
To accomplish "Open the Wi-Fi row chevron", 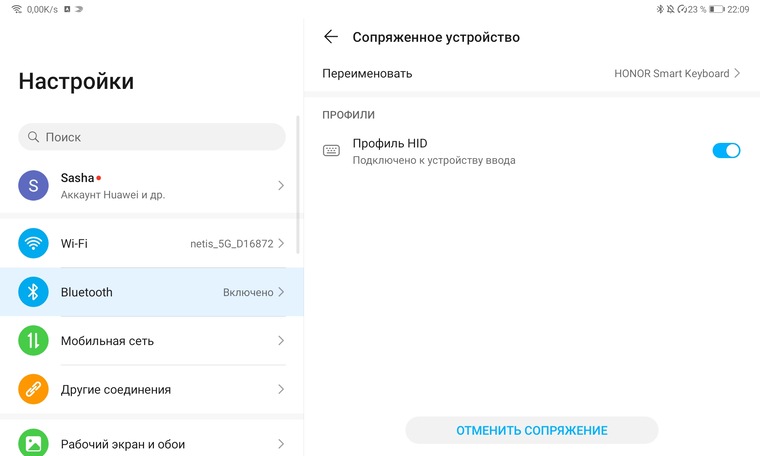I will tap(281, 243).
